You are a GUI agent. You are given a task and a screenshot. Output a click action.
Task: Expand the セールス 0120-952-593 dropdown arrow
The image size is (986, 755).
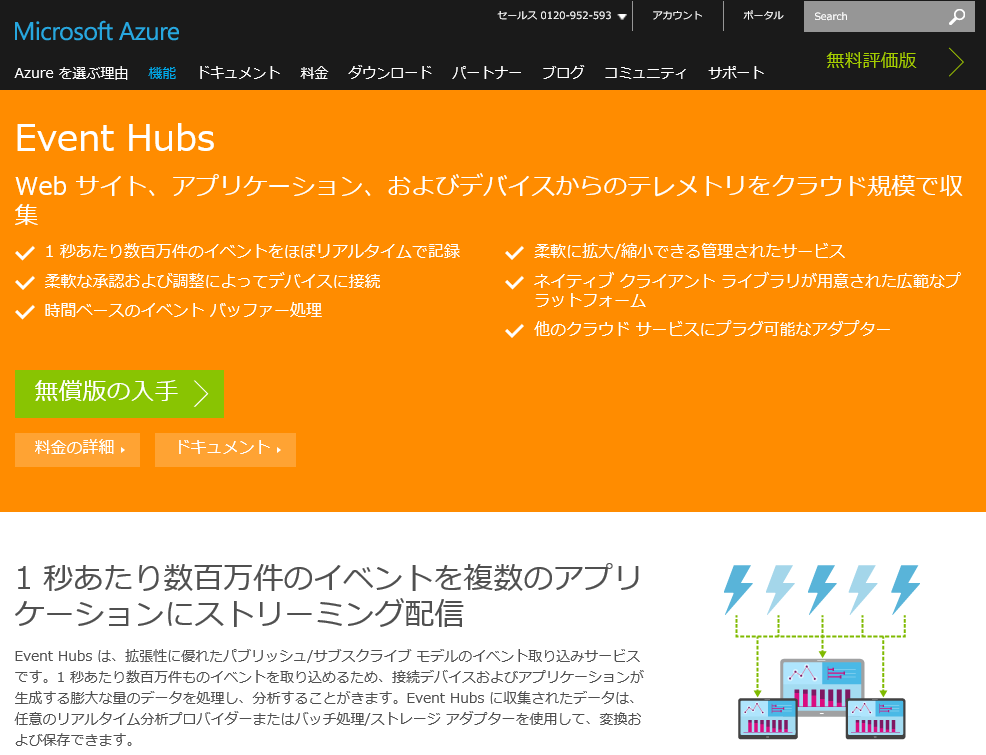pyautogui.click(x=622, y=17)
